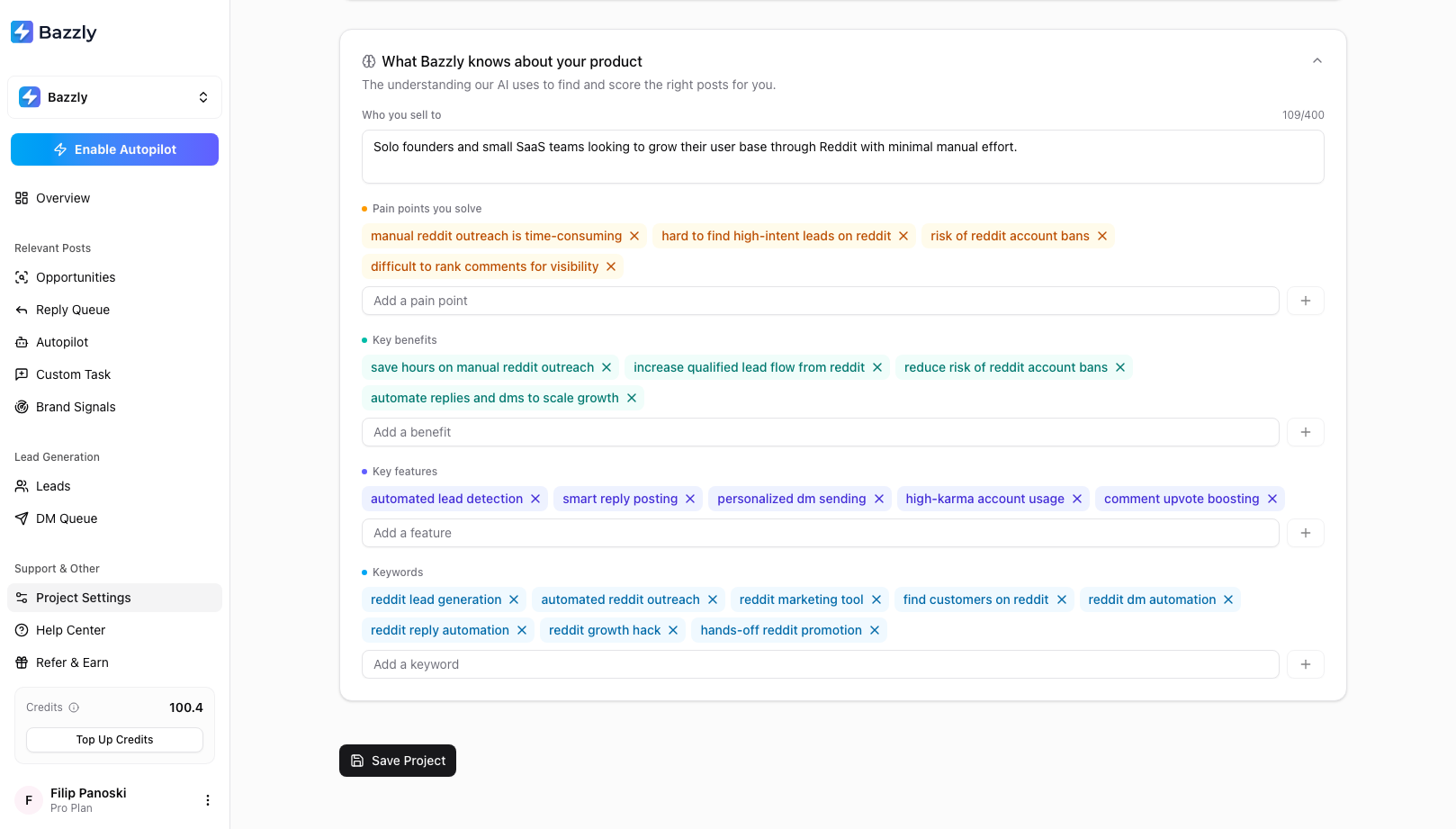Go to Opportunities
Image resolution: width=1456 pixels, height=829 pixels.
[114, 277]
